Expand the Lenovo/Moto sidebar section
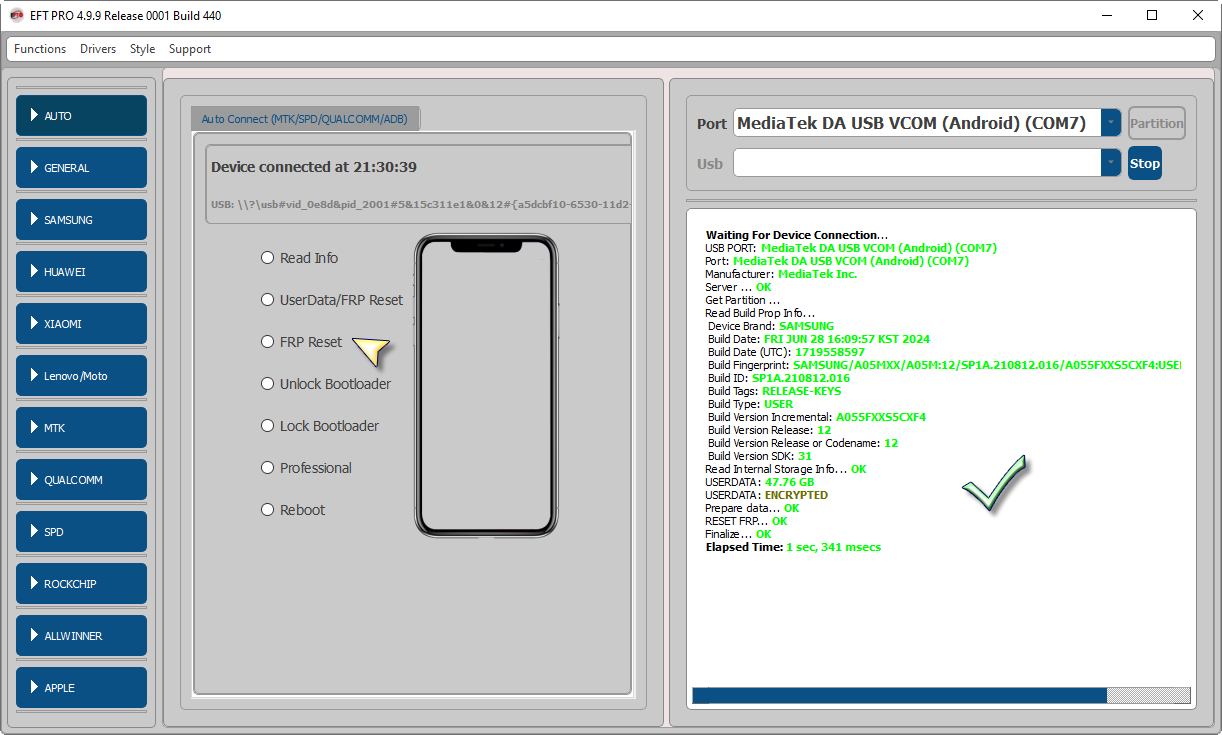This screenshot has width=1222, height=735. (x=81, y=376)
